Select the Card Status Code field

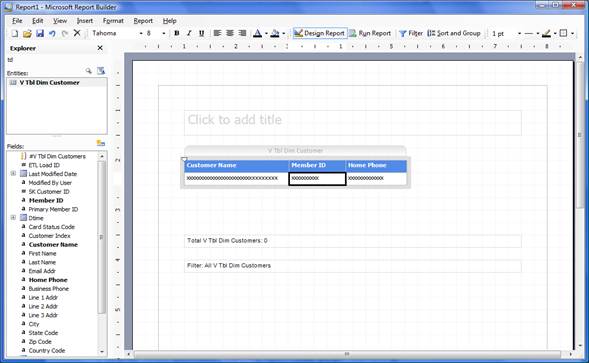pos(51,227)
